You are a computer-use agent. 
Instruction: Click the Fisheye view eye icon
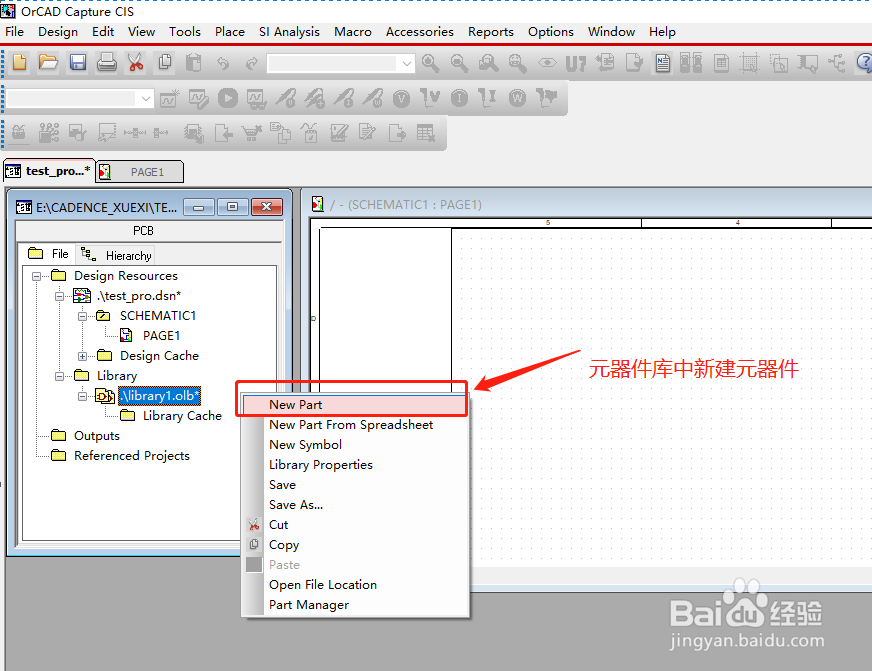[x=547, y=63]
